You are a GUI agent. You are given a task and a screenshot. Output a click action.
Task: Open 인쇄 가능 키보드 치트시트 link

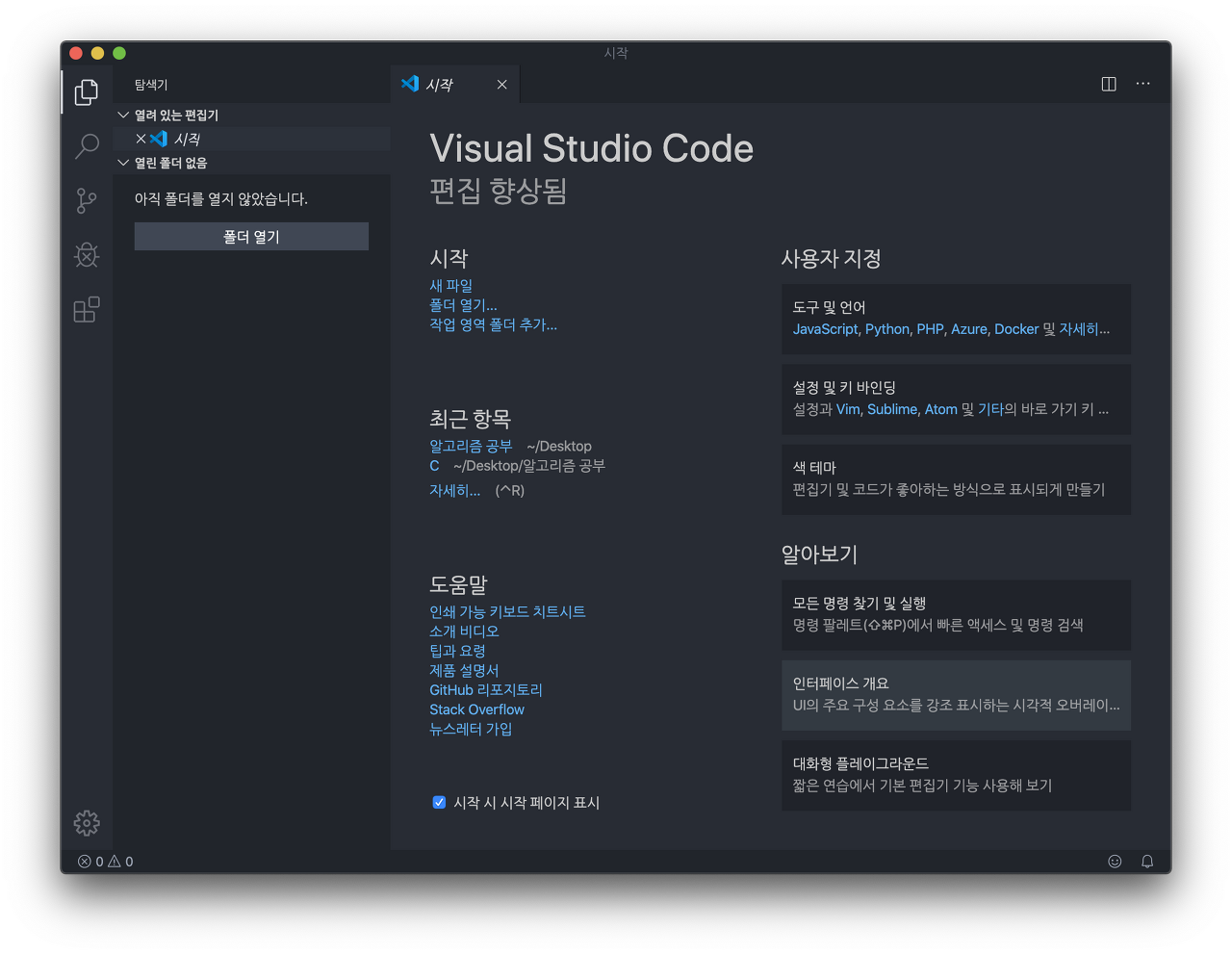click(x=507, y=612)
